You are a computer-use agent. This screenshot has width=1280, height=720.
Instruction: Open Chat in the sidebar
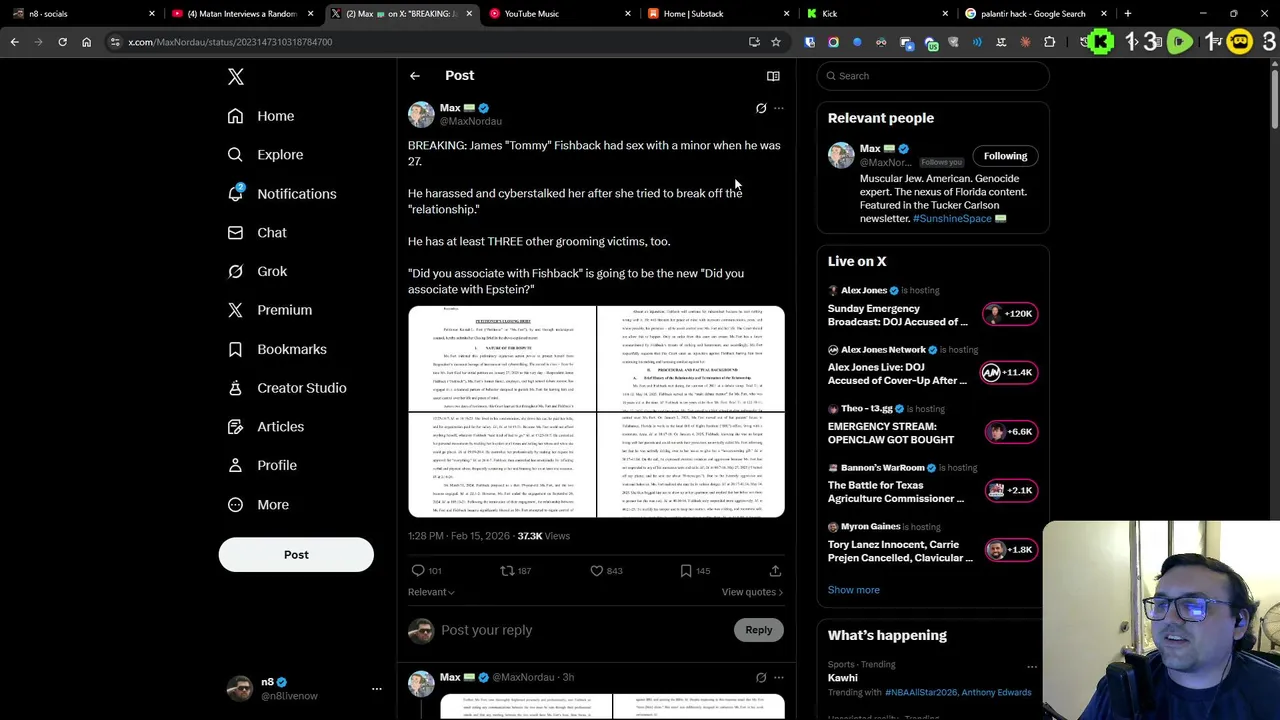tap(257, 233)
